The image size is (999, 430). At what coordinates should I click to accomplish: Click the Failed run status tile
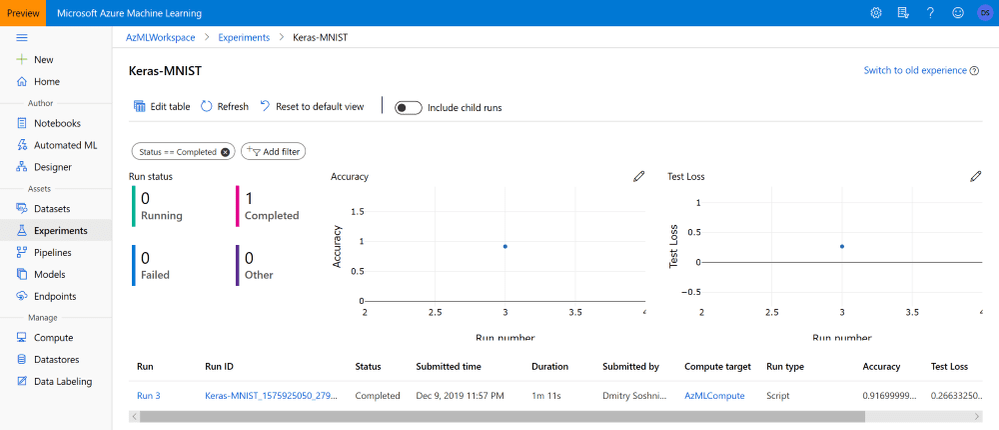(152, 266)
